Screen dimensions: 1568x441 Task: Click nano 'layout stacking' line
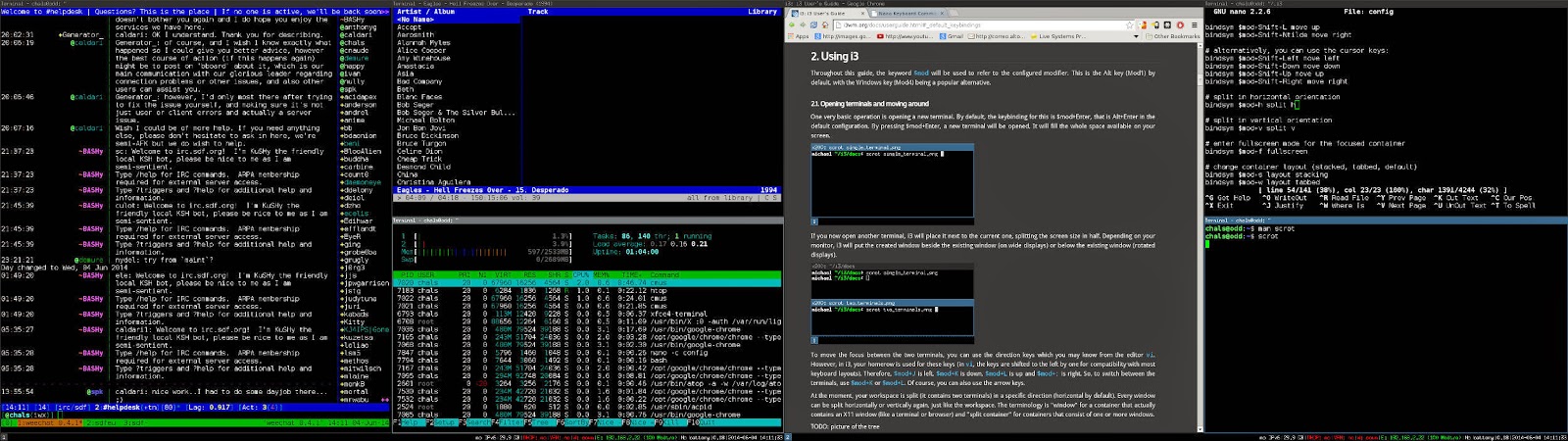[1266, 174]
